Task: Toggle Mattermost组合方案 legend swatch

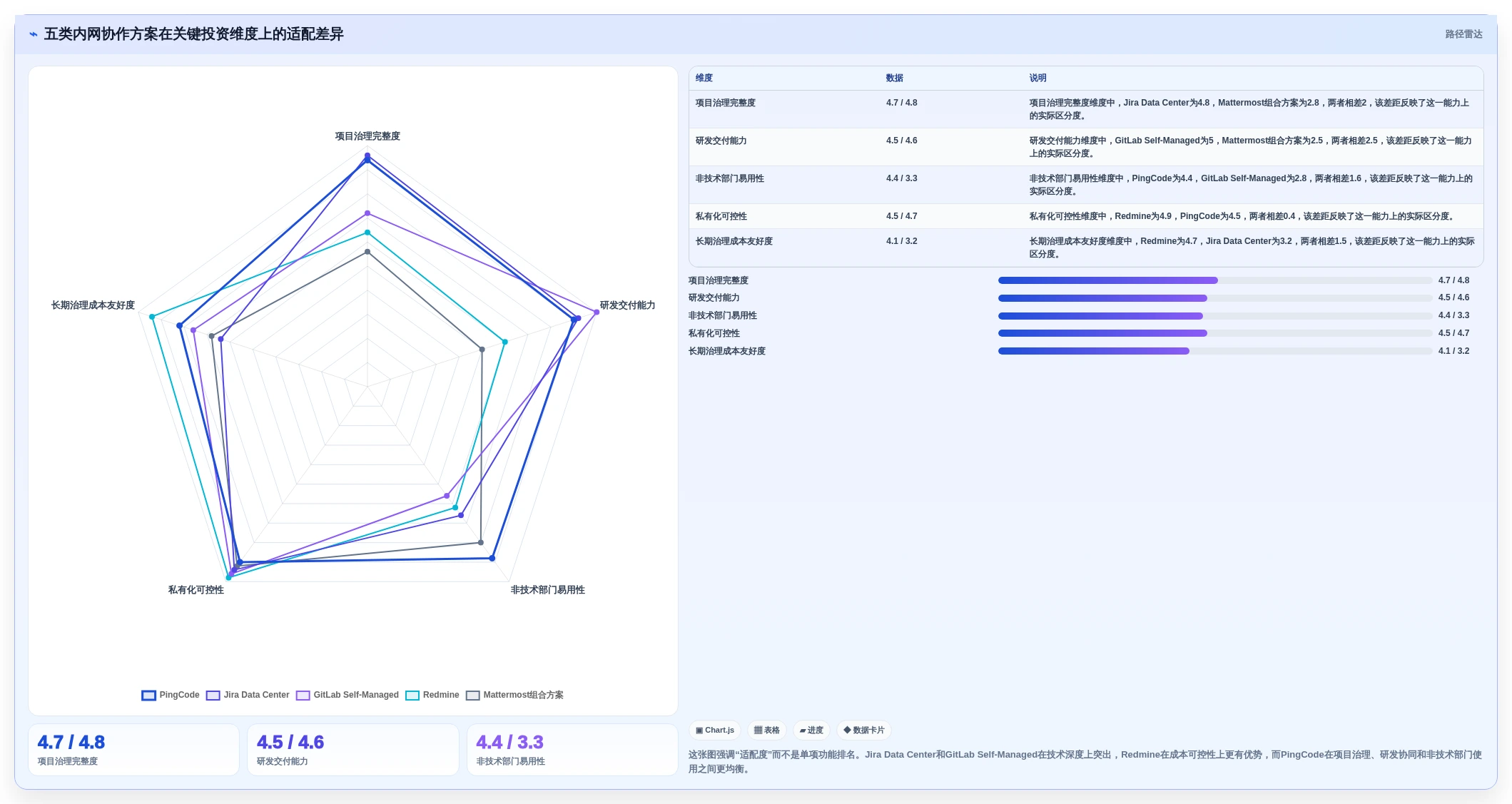Action: coord(472,696)
